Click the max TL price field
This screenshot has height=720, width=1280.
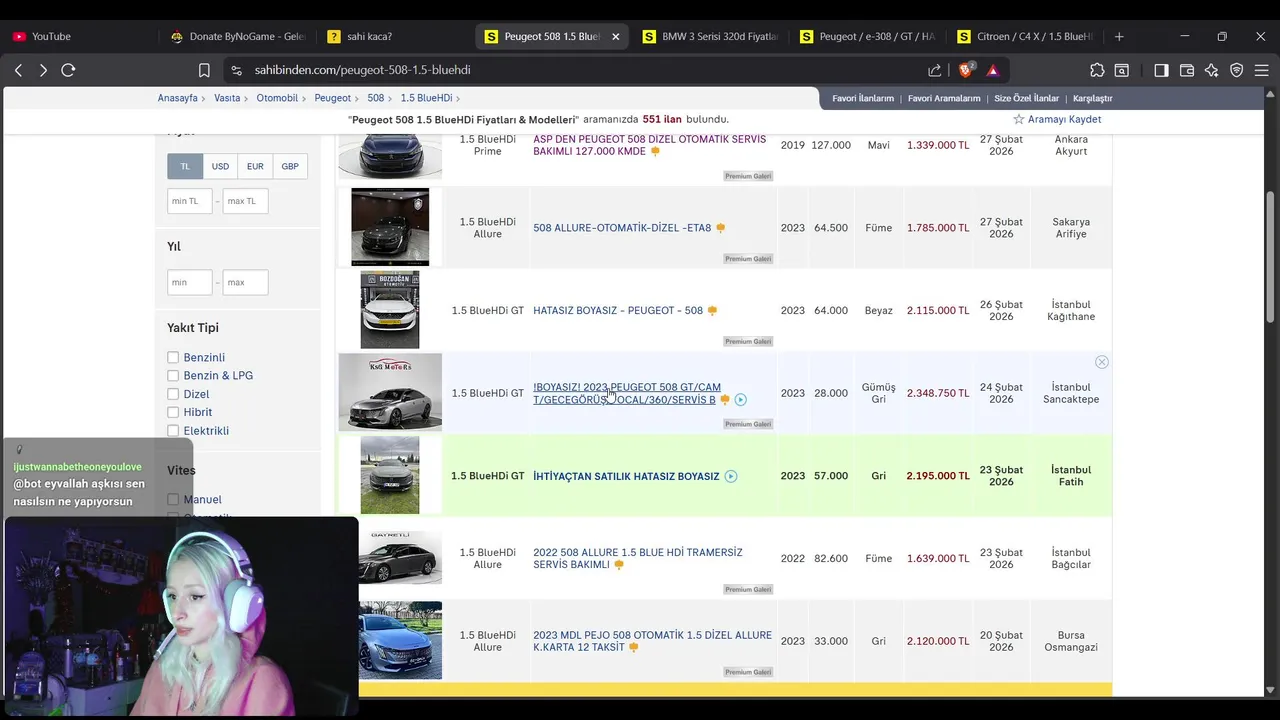click(x=245, y=201)
